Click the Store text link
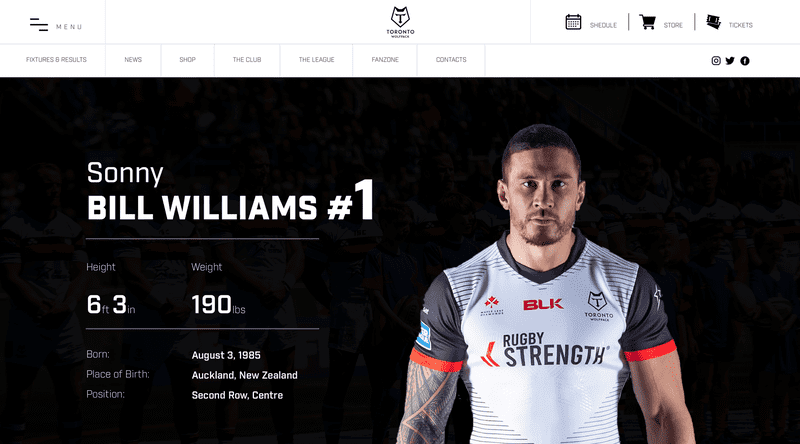This screenshot has width=800, height=444. click(673, 25)
